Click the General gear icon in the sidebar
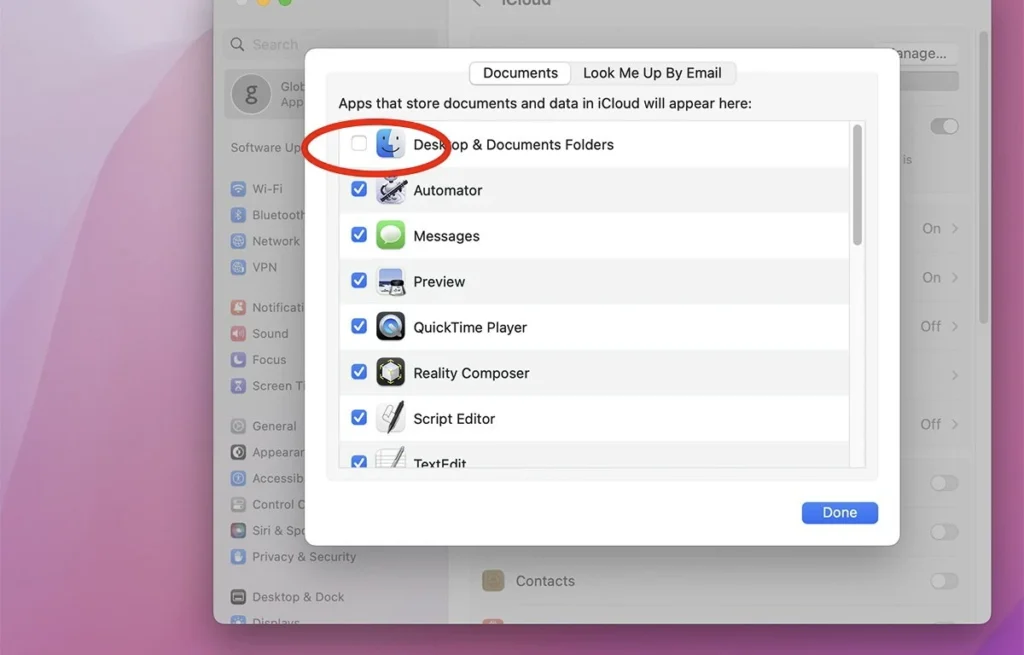Viewport: 1024px width, 655px height. pyautogui.click(x=238, y=426)
